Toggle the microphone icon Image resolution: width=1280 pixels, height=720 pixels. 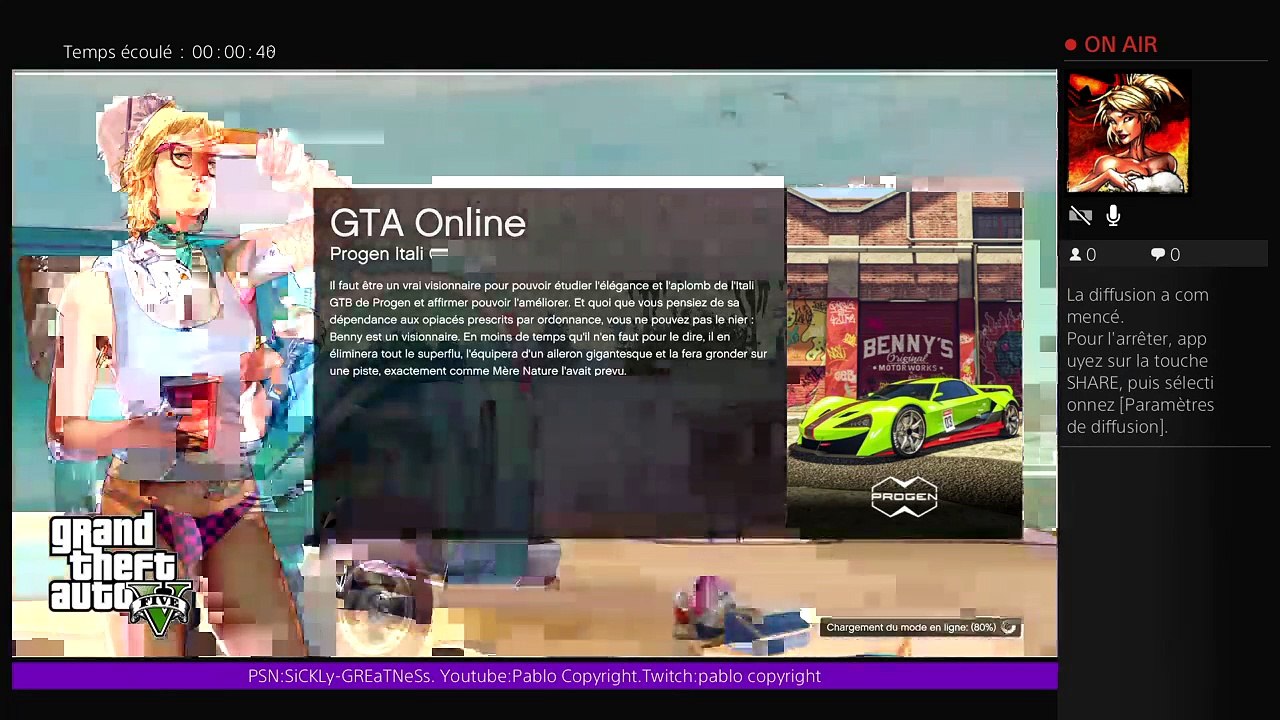coord(1113,215)
